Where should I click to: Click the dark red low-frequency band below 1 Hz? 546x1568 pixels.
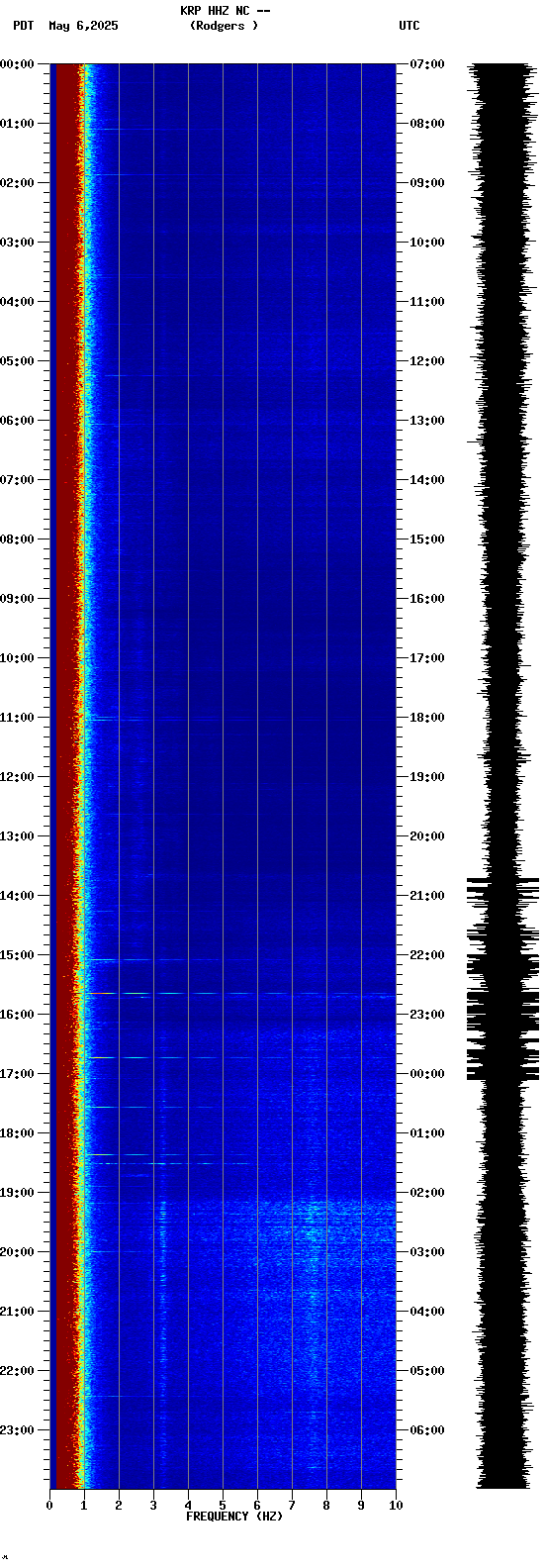65,776
